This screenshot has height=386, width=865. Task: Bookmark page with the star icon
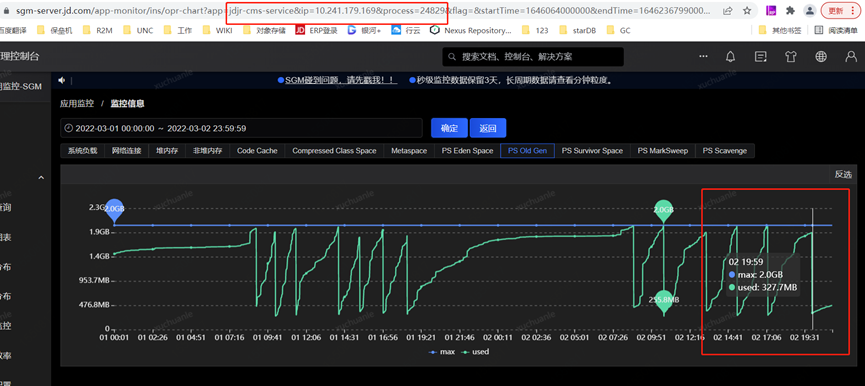pos(746,10)
